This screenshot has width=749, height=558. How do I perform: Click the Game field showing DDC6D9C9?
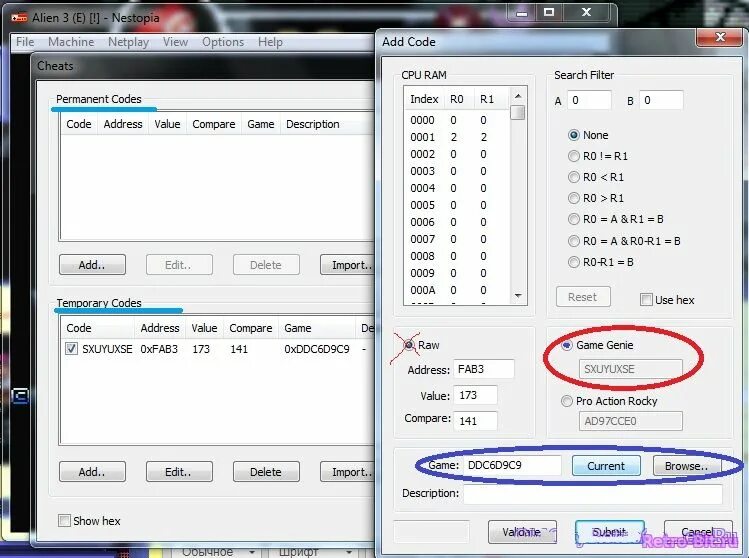512,465
